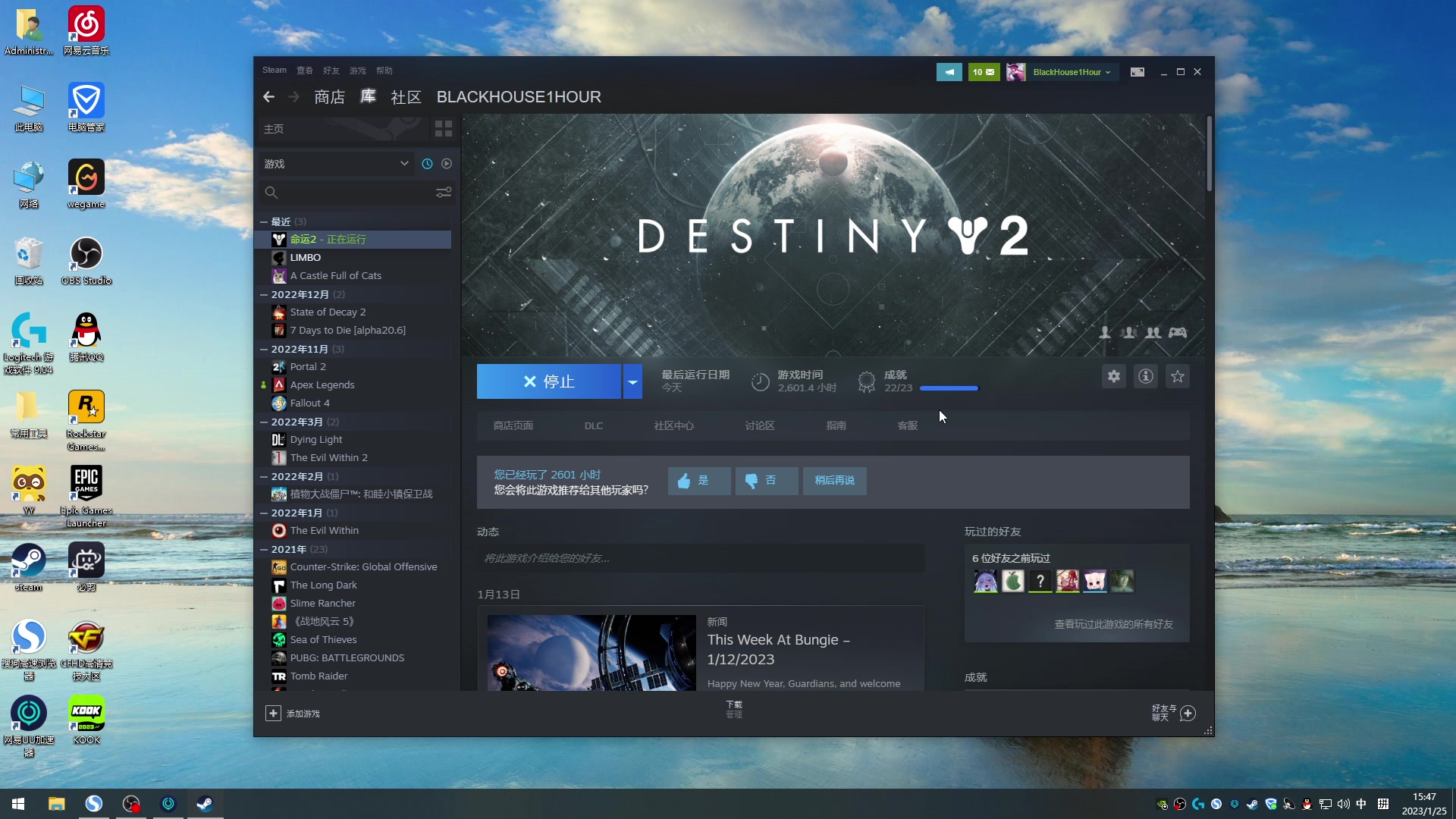The height and width of the screenshot is (819, 1456).
Task: Open the 游戏 menu in menu bar
Action: tap(358, 71)
